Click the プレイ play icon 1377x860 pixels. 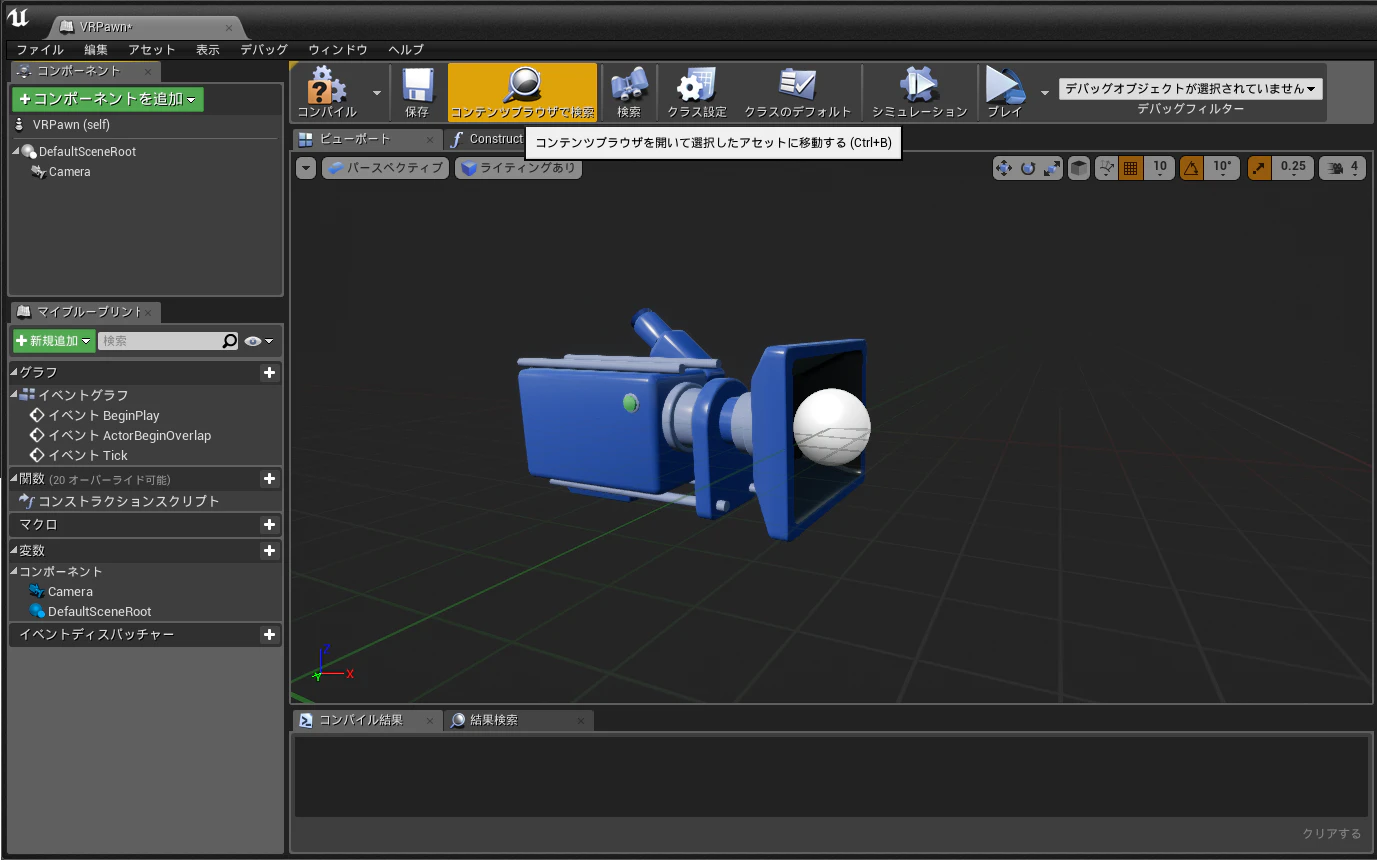[1004, 92]
